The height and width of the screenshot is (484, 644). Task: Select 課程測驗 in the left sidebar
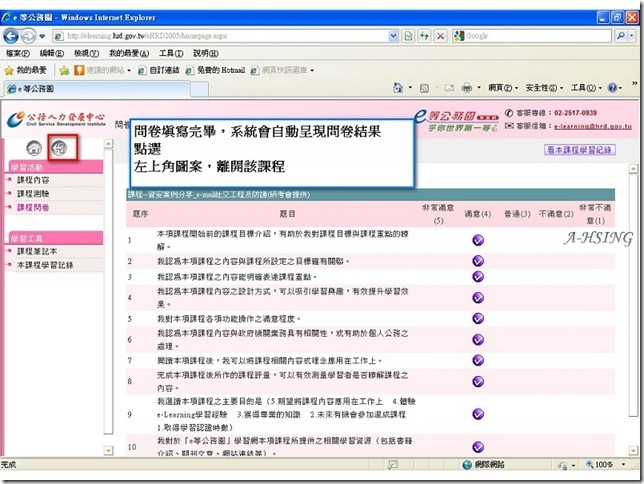click(33, 194)
